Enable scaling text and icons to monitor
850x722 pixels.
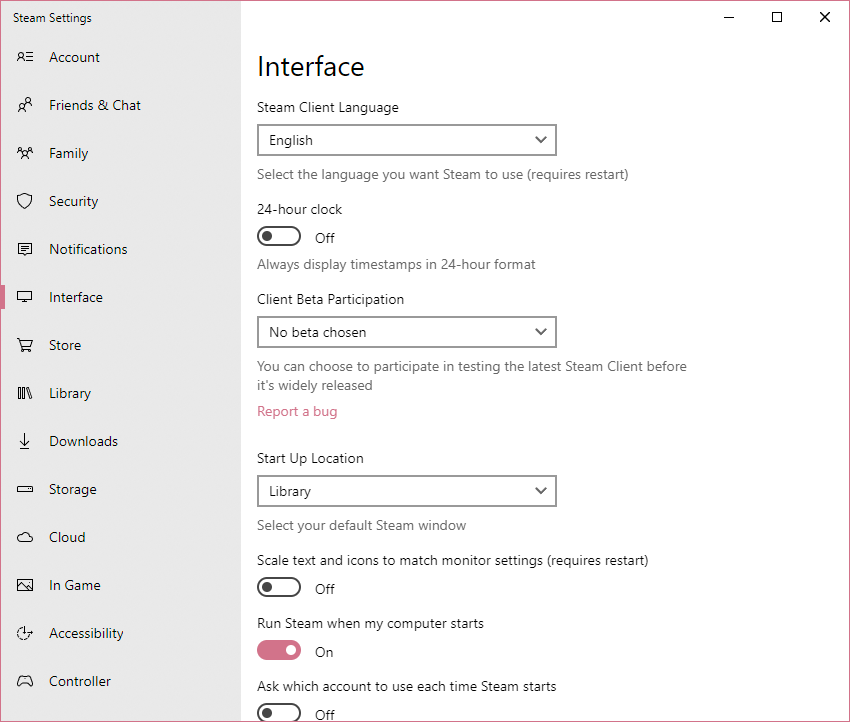(279, 587)
